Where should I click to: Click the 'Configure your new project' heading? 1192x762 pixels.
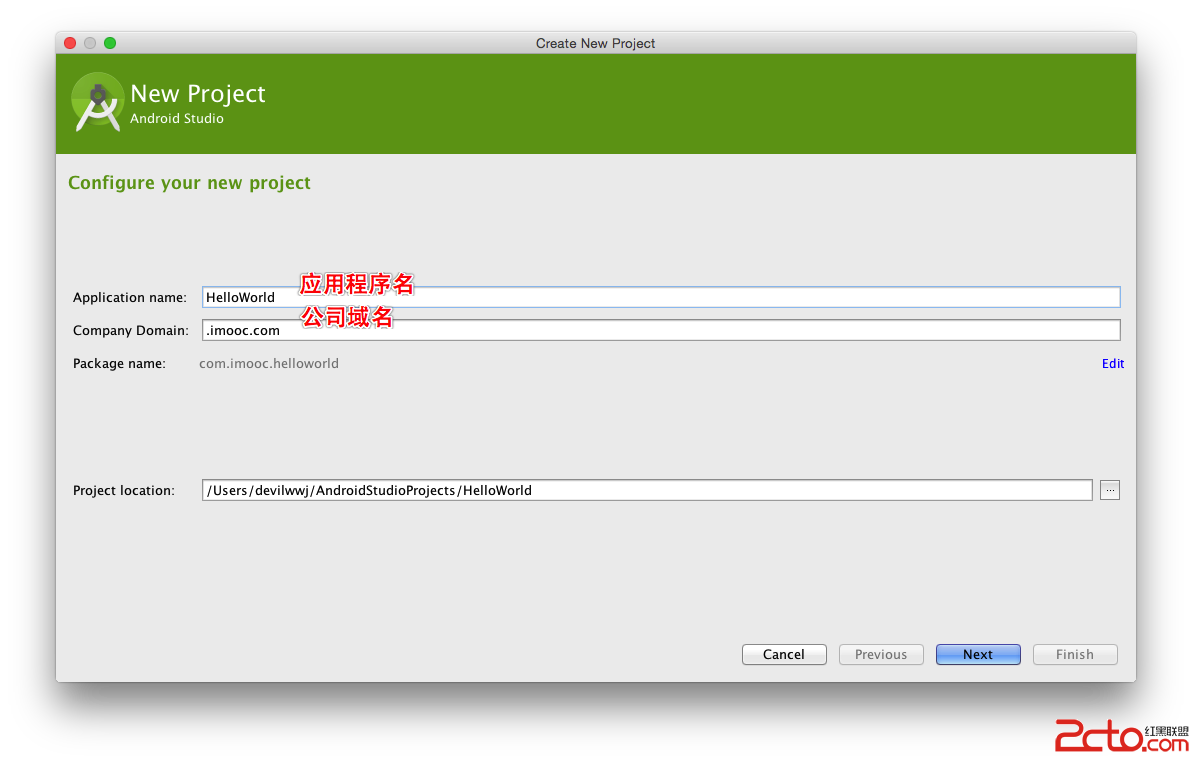pos(189,183)
